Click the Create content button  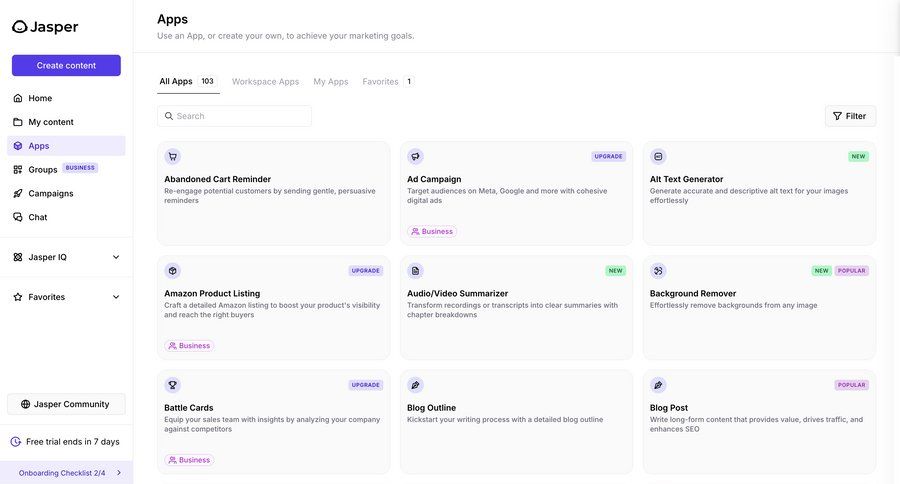[66, 65]
